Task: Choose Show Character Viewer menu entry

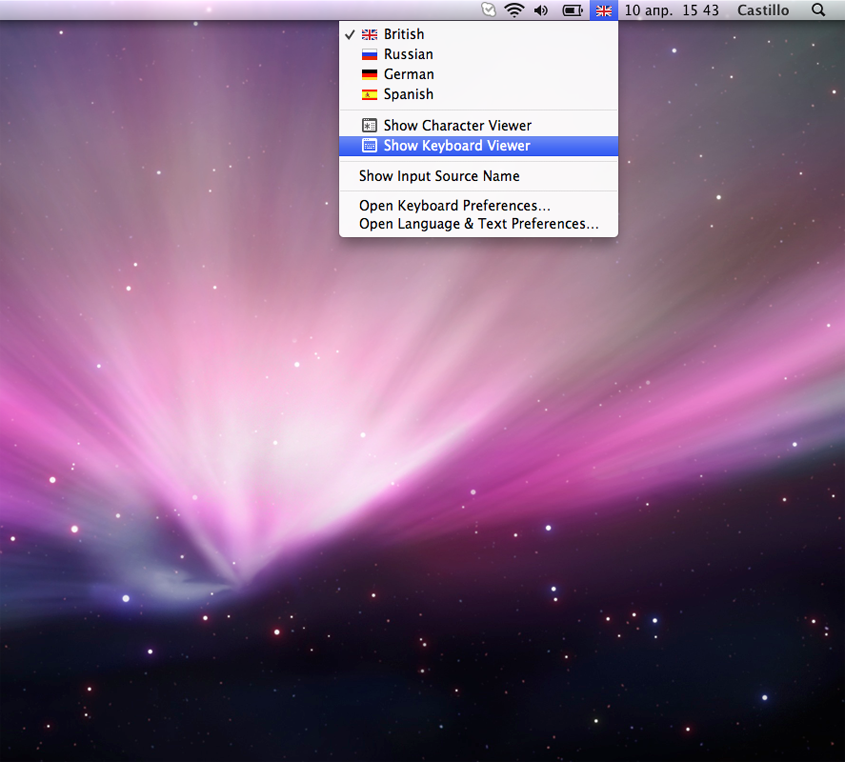Action: pos(457,125)
